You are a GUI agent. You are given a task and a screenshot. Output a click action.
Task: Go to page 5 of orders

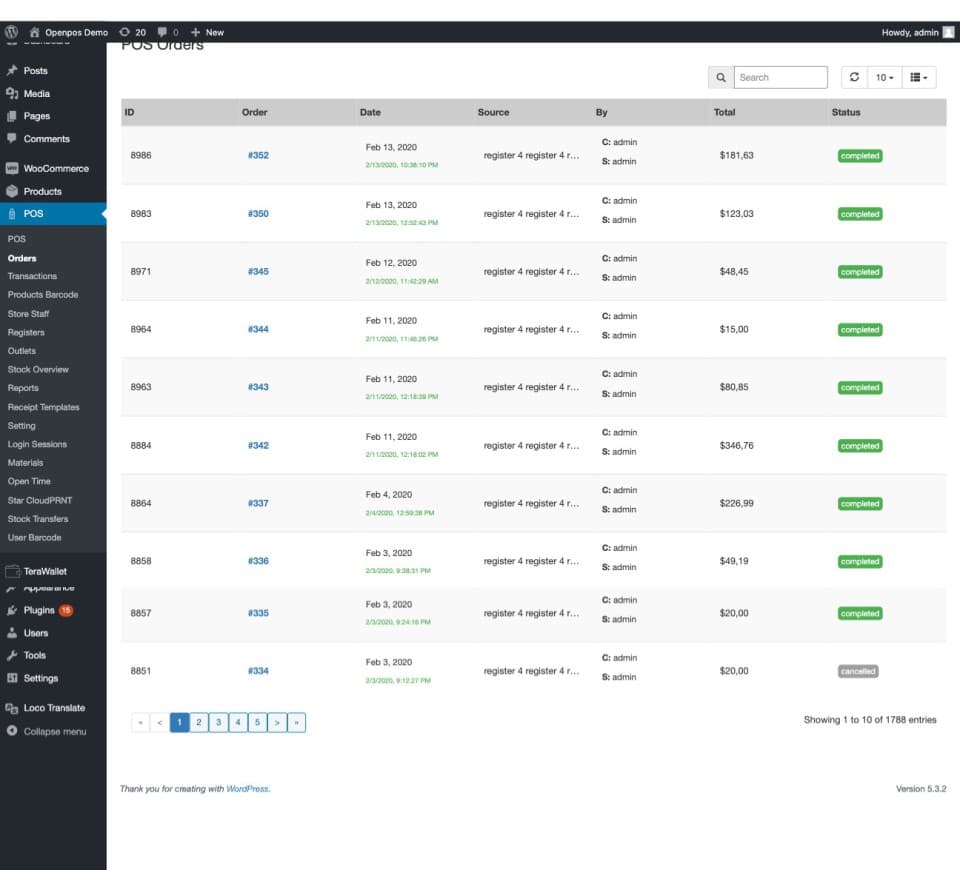[x=257, y=722]
